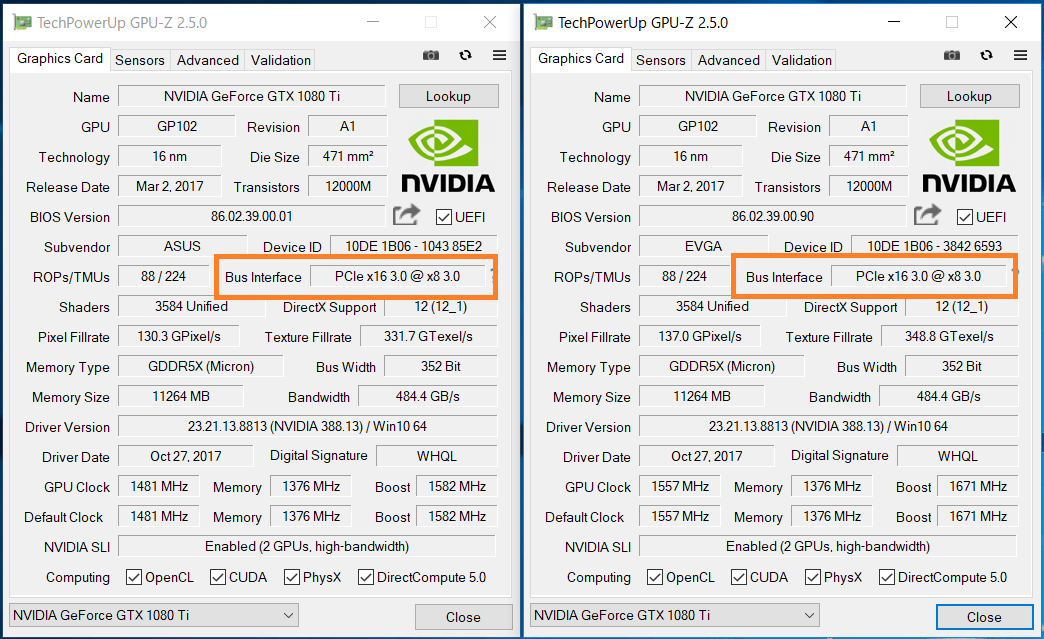The width and height of the screenshot is (1044, 639).
Task: Click Default Clock Boost value 1671 MHz
Action: pyautogui.click(x=977, y=516)
